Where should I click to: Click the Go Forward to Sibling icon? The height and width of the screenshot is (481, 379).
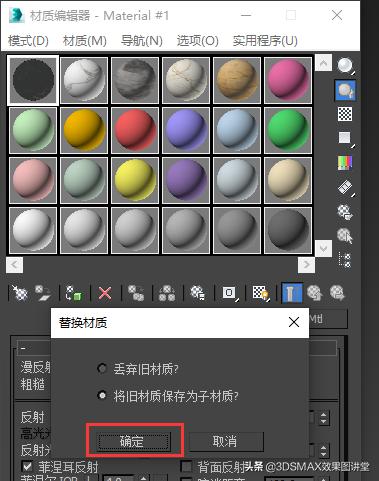[337, 293]
